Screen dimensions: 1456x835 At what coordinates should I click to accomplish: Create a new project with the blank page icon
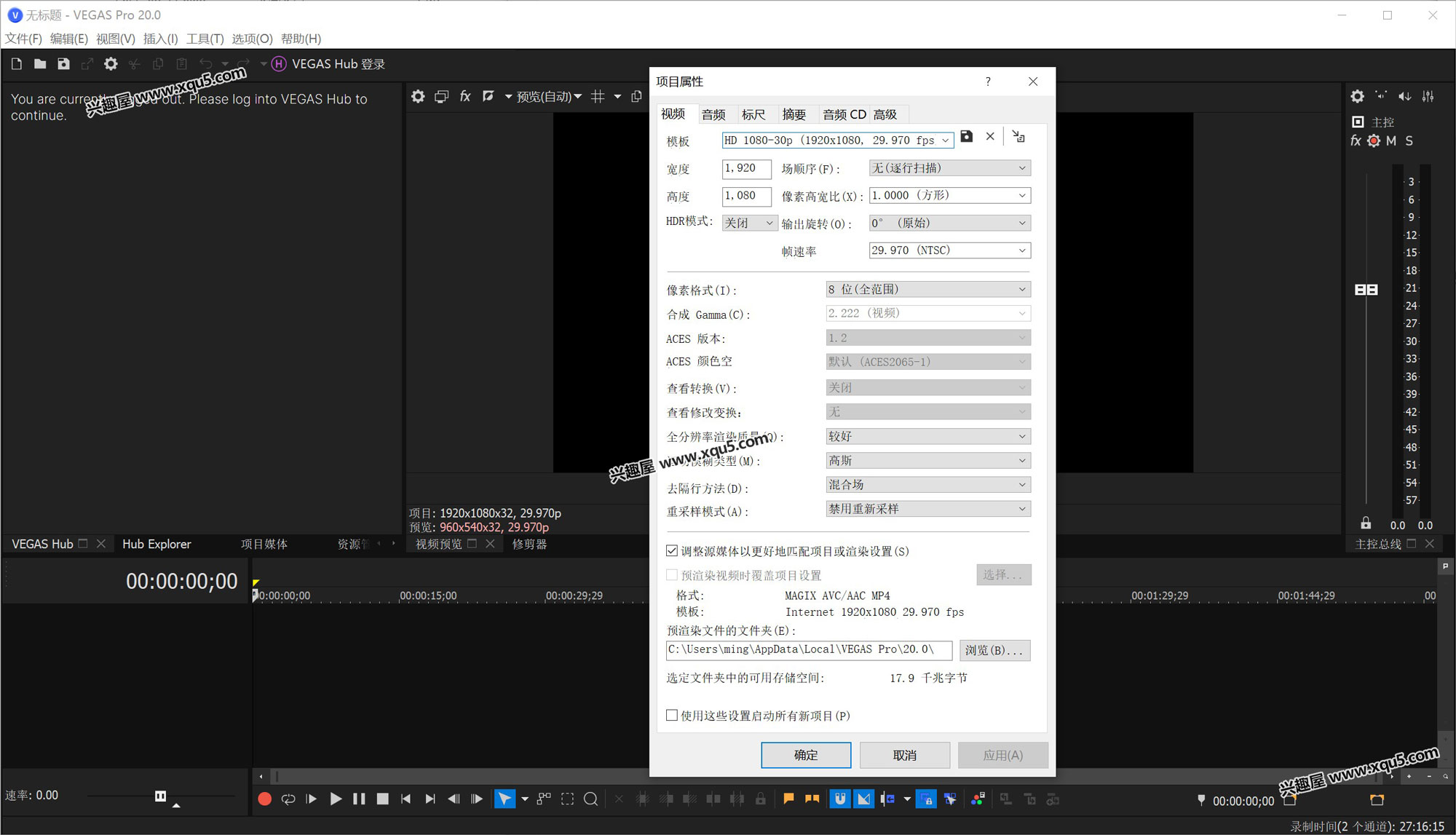[x=17, y=64]
